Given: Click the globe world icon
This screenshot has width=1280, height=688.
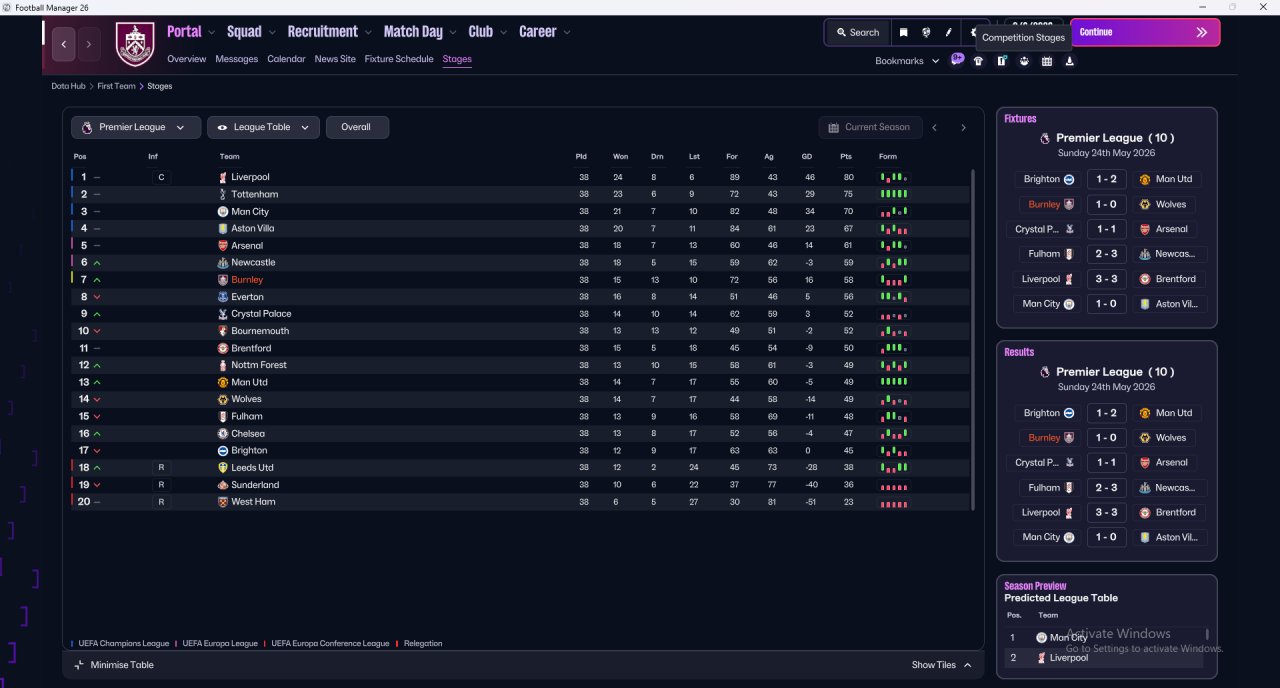Looking at the screenshot, I should (x=927, y=32).
